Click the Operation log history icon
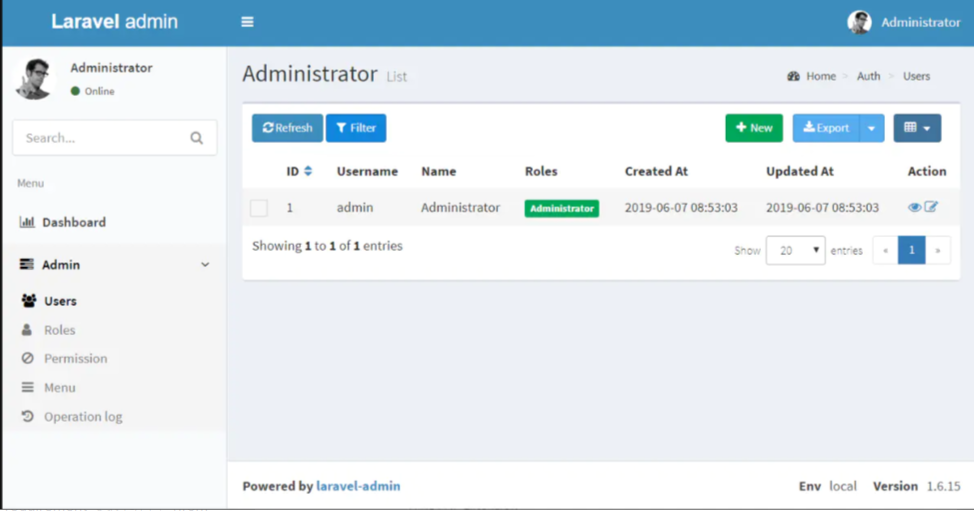Image resolution: width=974 pixels, height=511 pixels. (27, 416)
